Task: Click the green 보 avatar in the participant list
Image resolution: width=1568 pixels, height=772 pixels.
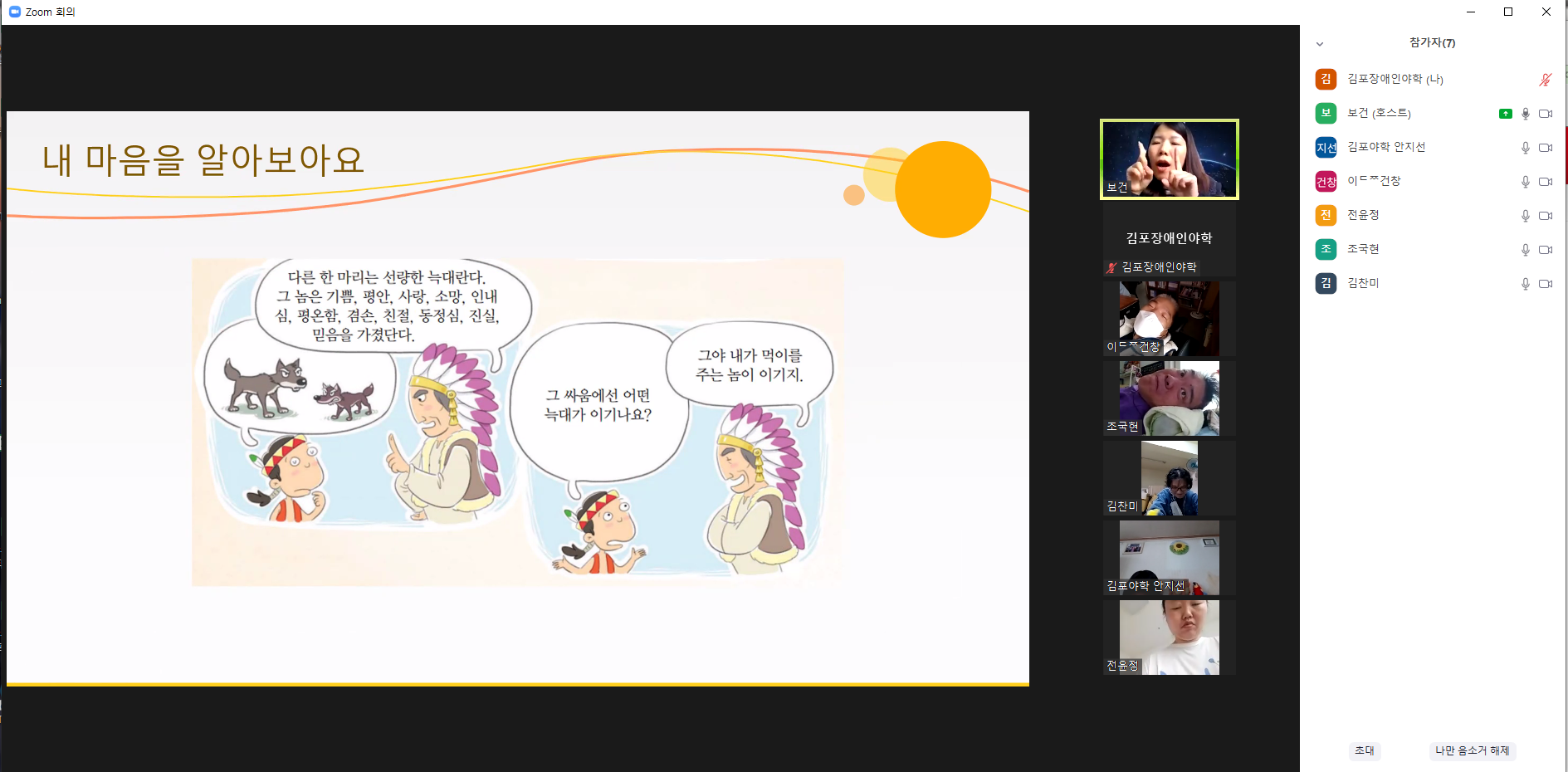Action: pyautogui.click(x=1326, y=113)
